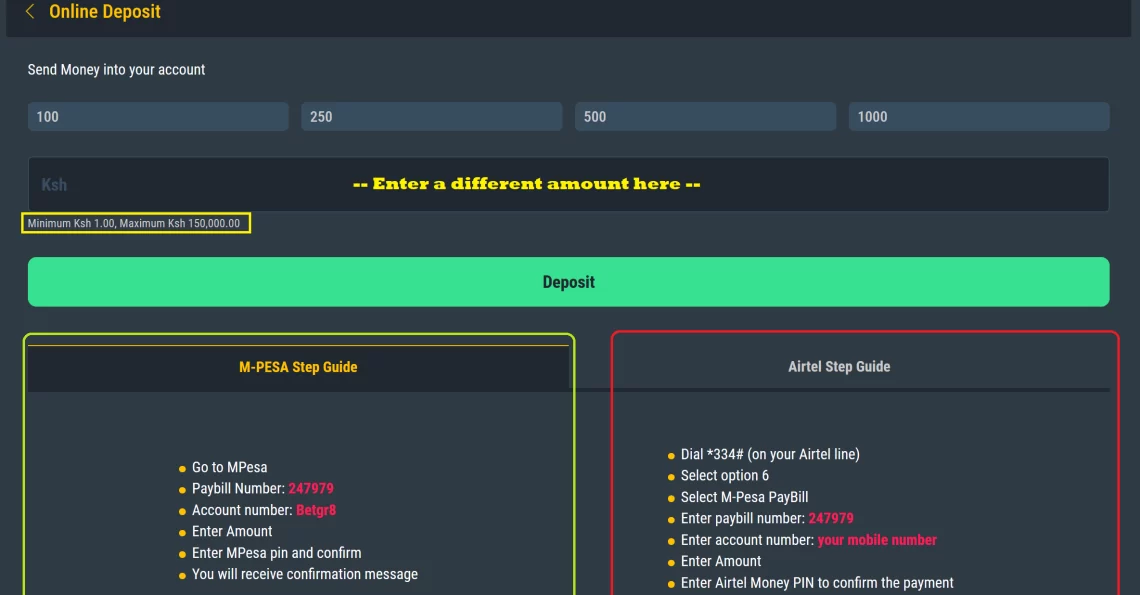1140x595 pixels.
Task: Click M-PESA paybill number 247979
Action: click(311, 489)
